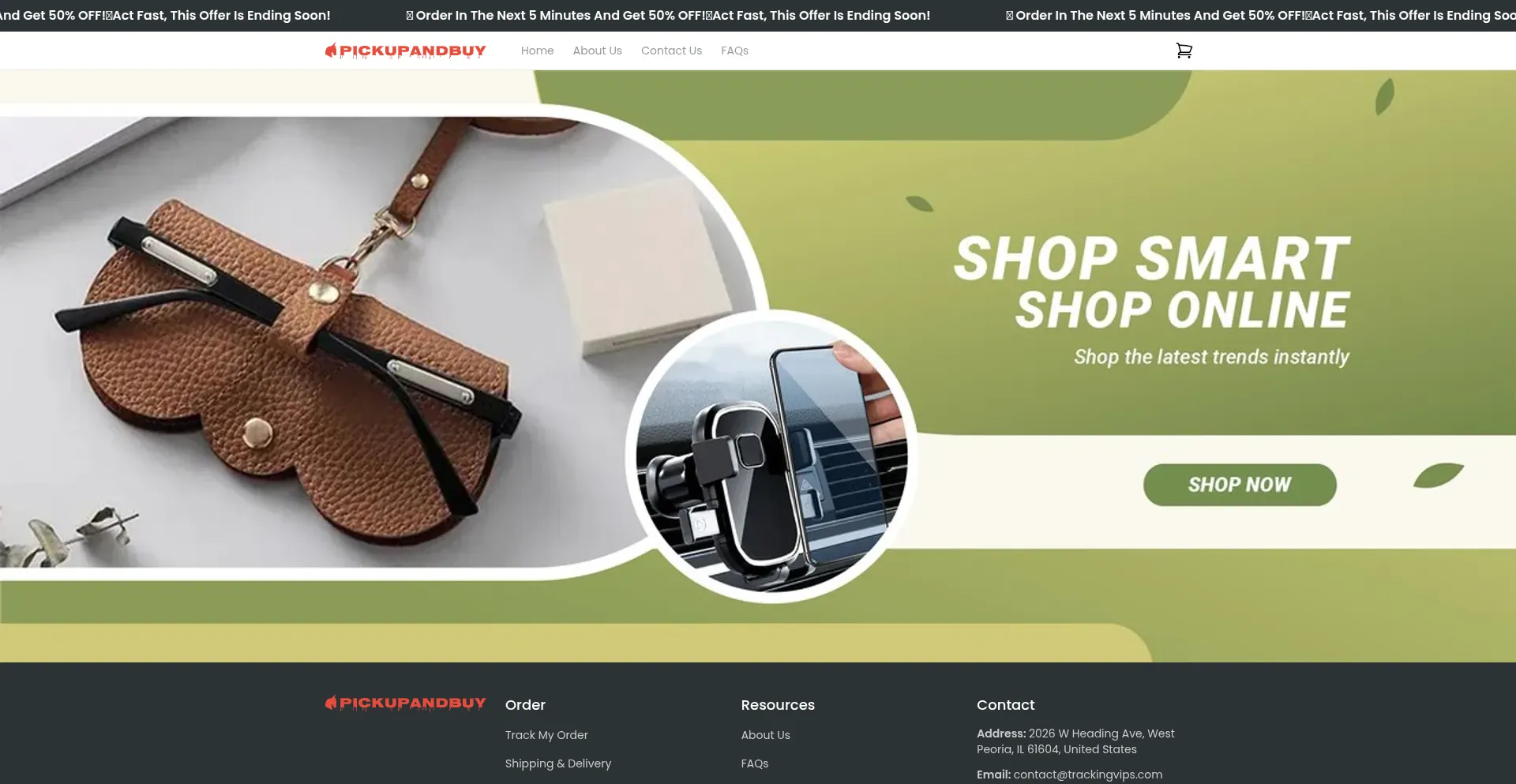Click the contact@trackingvips.com email address
This screenshot has width=1516, height=784.
pos(1087,775)
